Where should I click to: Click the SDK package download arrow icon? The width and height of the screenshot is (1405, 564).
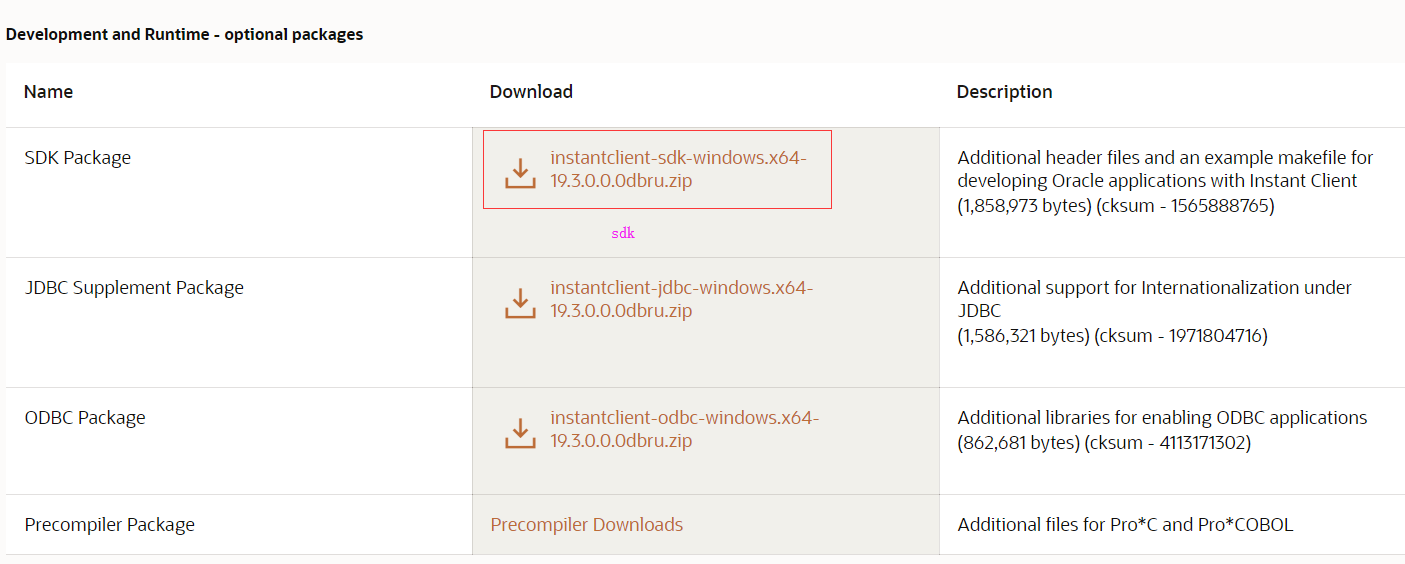coord(520,172)
